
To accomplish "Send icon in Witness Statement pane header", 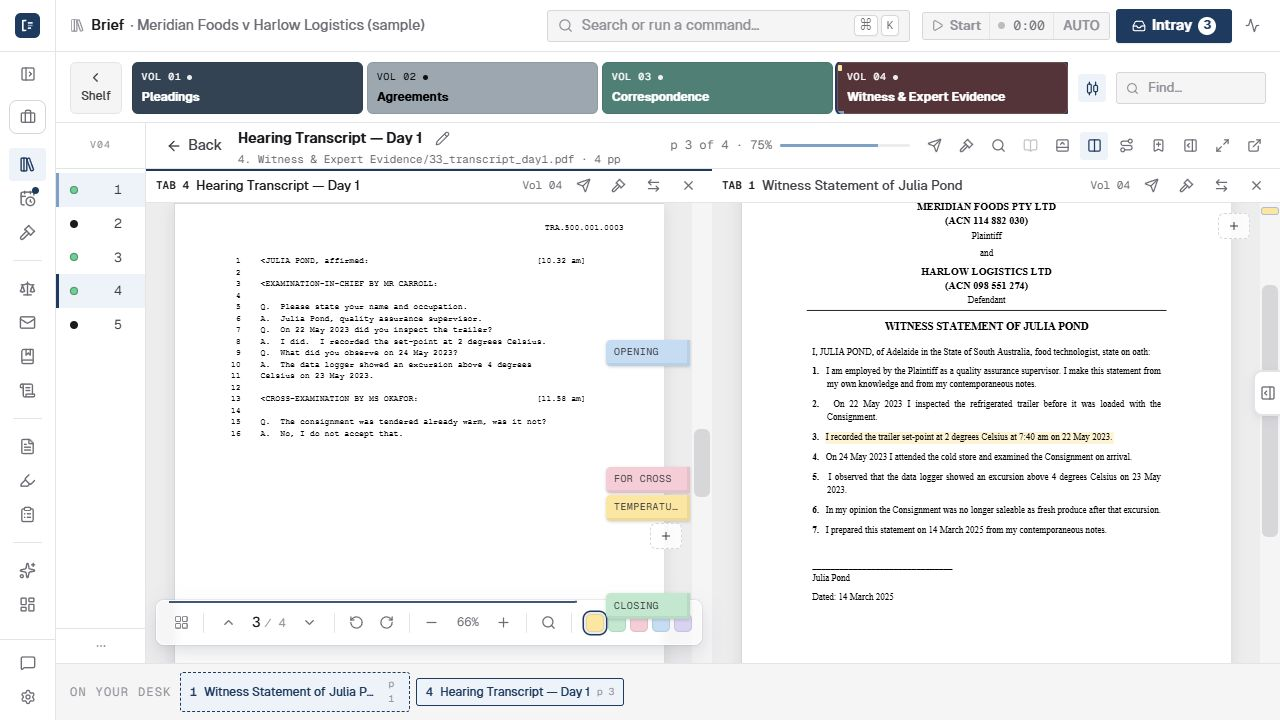I will pos(1151,185).
